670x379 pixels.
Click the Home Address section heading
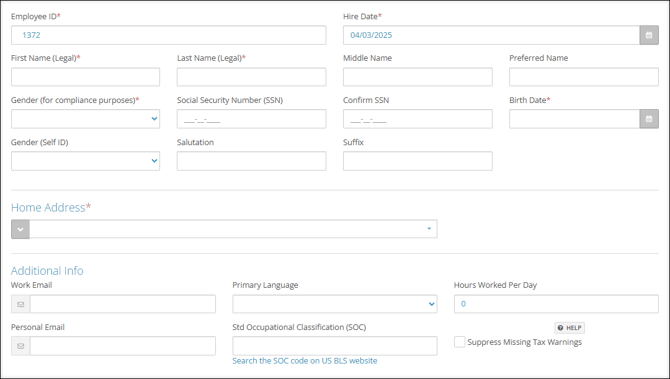[x=51, y=208]
